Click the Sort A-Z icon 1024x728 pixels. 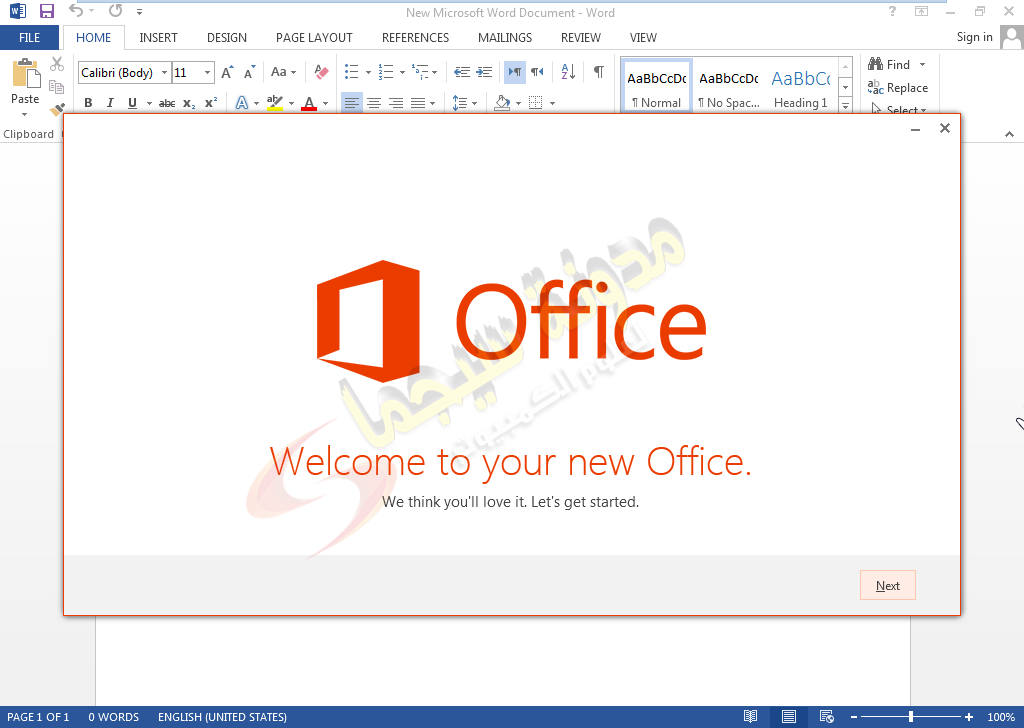[x=568, y=72]
